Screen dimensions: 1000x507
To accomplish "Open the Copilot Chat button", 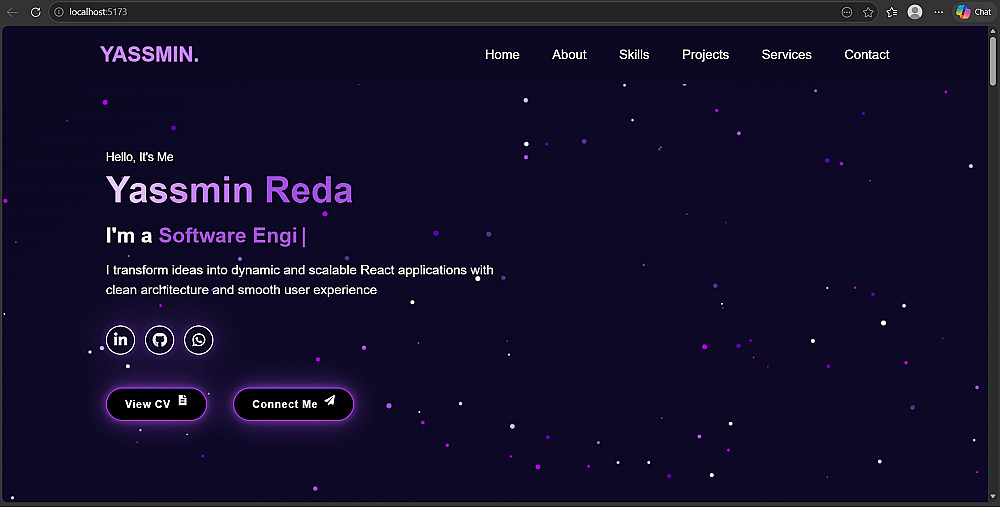I will point(974,12).
